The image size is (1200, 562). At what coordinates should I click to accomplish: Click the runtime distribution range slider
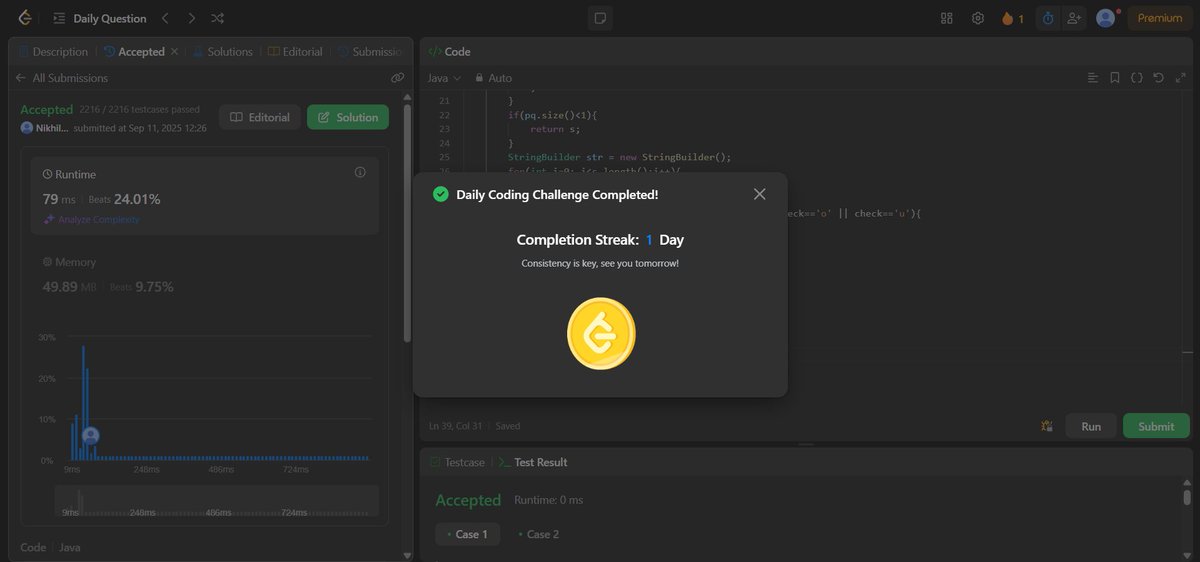(x=216, y=500)
